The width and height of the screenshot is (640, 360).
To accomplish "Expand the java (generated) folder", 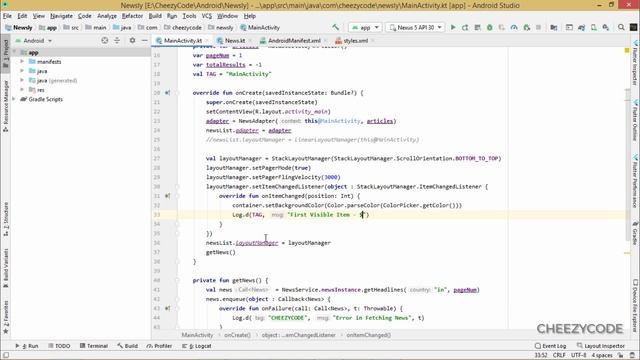I will pyautogui.click(x=22, y=80).
